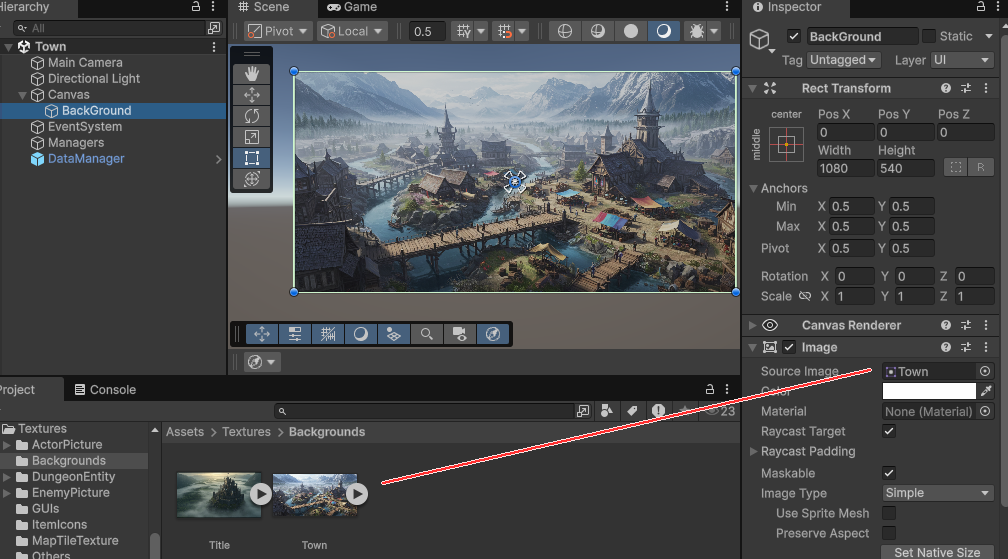Open the Image Type dropdown
The width and height of the screenshot is (1008, 559).
tap(937, 493)
